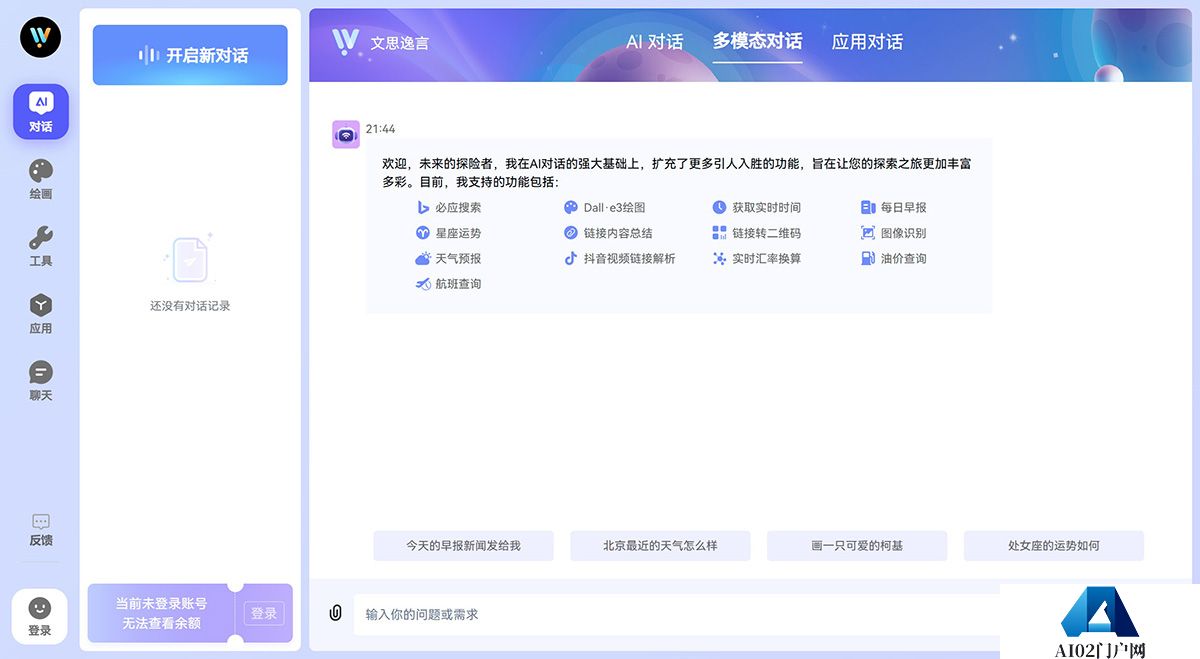
Task: Click the bot avatar next to 21:44
Action: coord(346,134)
